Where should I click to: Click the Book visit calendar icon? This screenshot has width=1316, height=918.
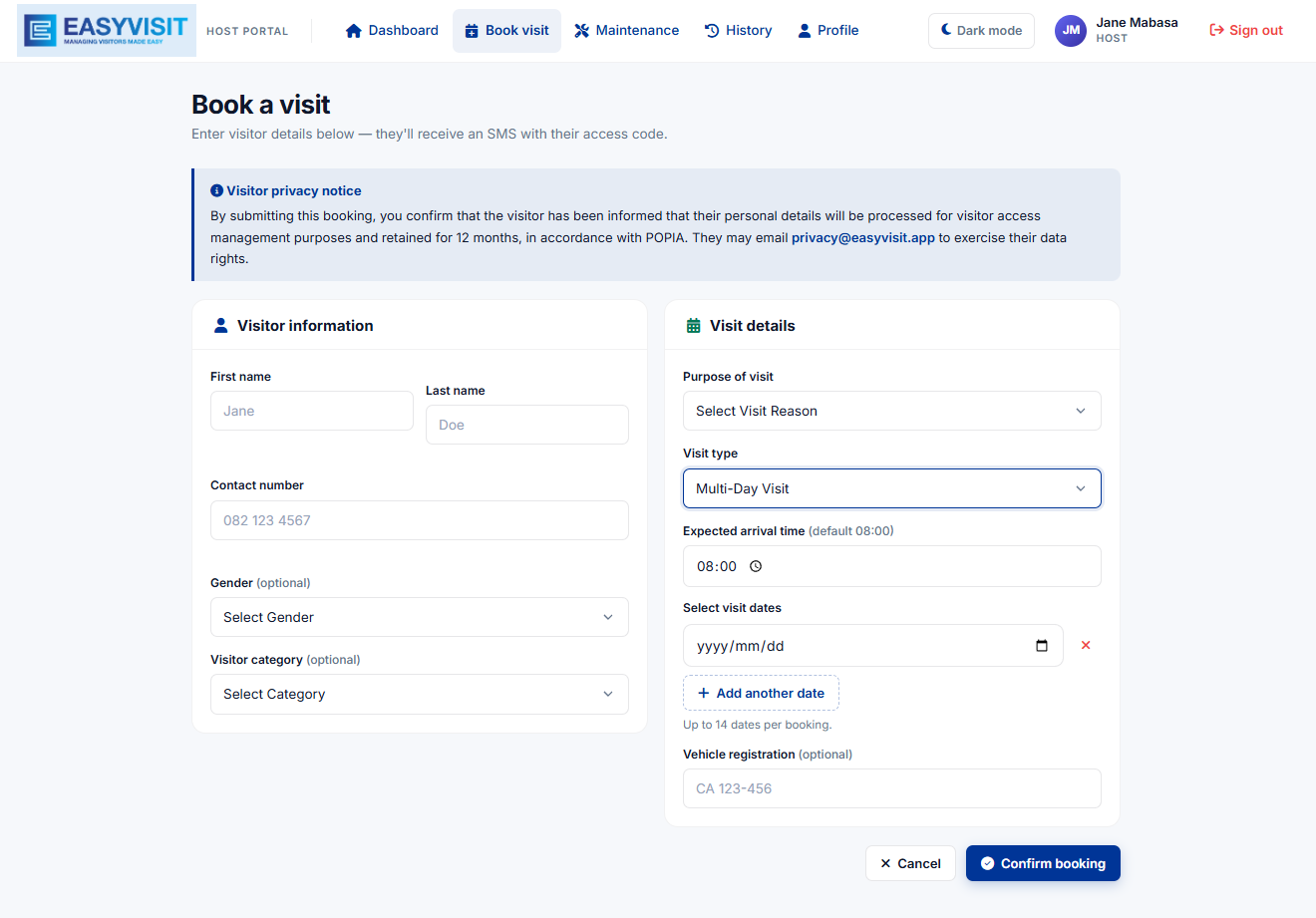(472, 31)
